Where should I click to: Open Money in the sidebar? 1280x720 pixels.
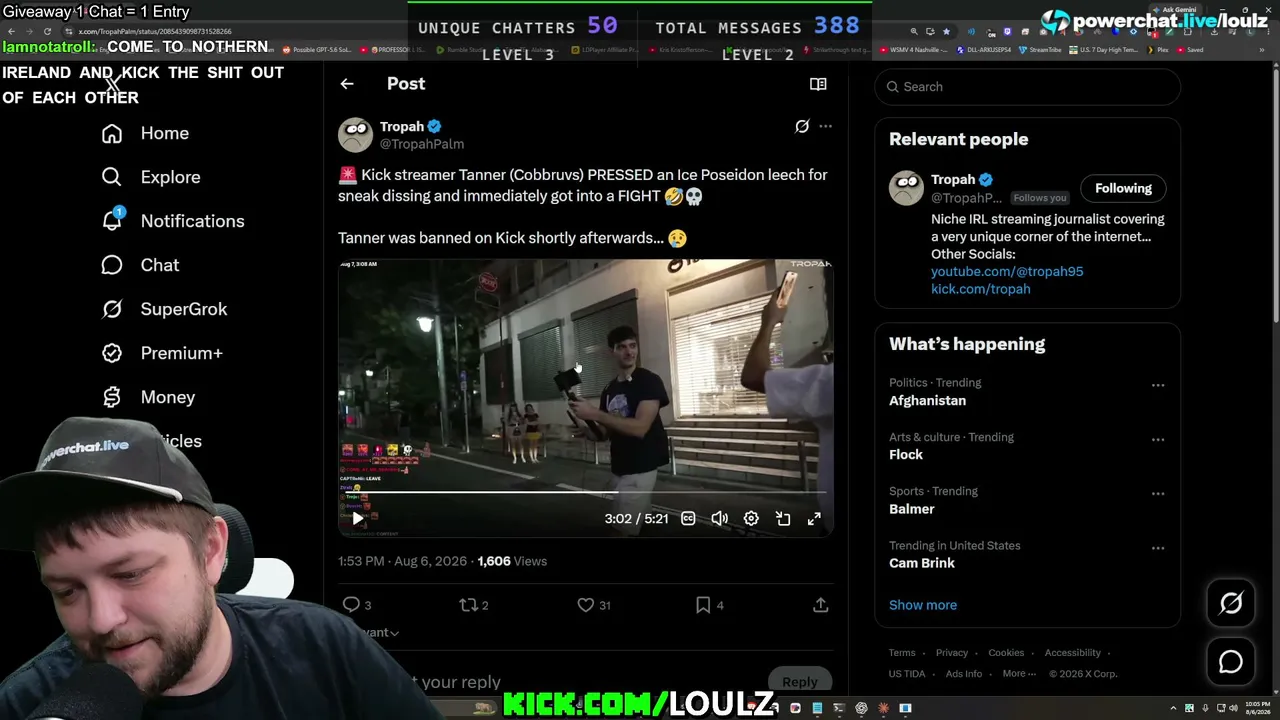coord(168,397)
